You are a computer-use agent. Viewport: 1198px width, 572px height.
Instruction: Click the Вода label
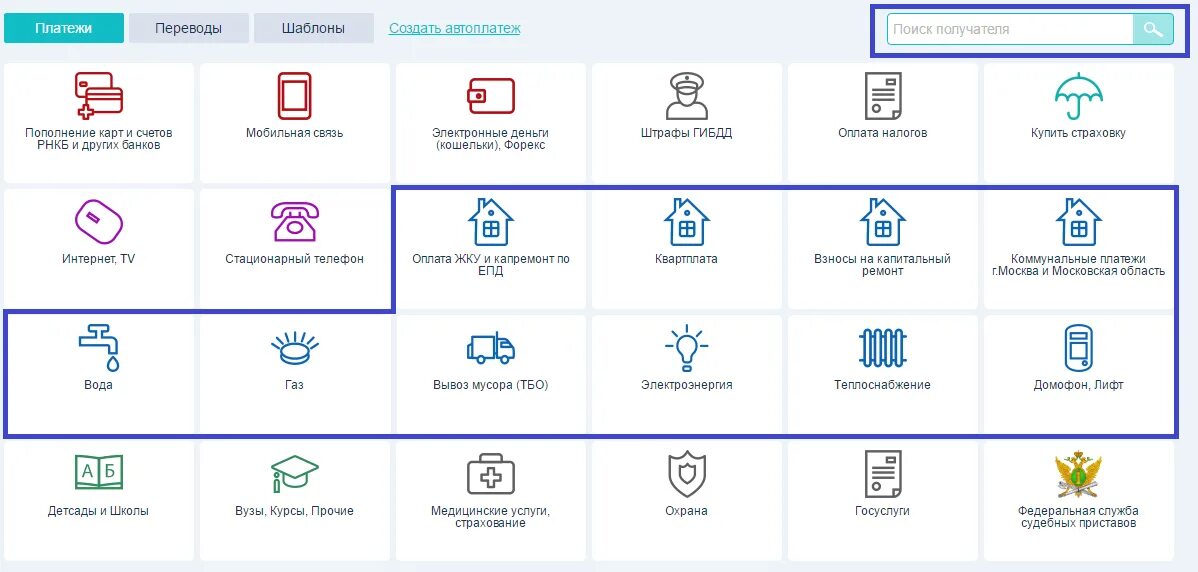pyautogui.click(x=99, y=385)
